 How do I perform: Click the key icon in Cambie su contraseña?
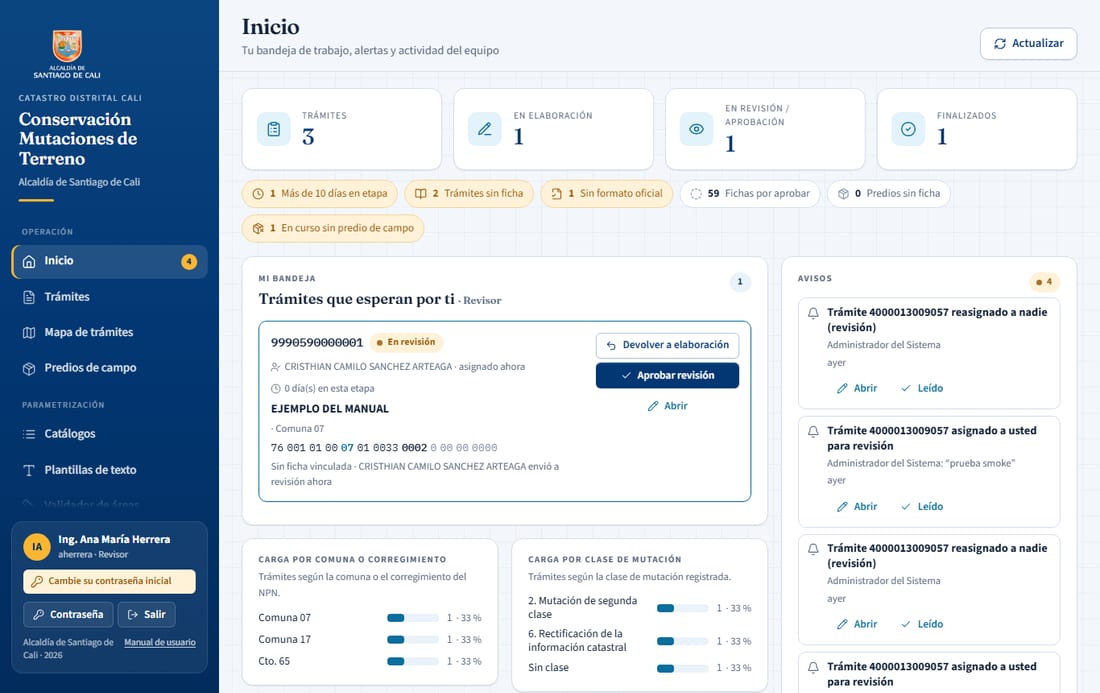[x=37, y=581]
